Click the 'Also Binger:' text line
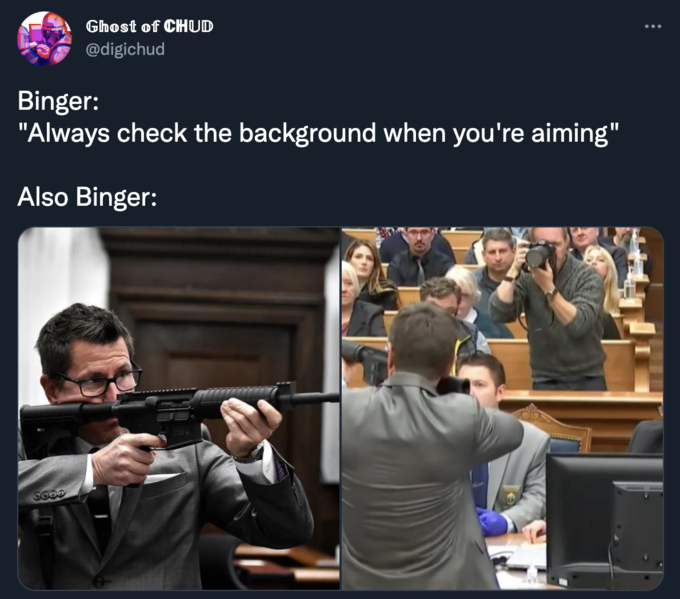 pos(87,196)
